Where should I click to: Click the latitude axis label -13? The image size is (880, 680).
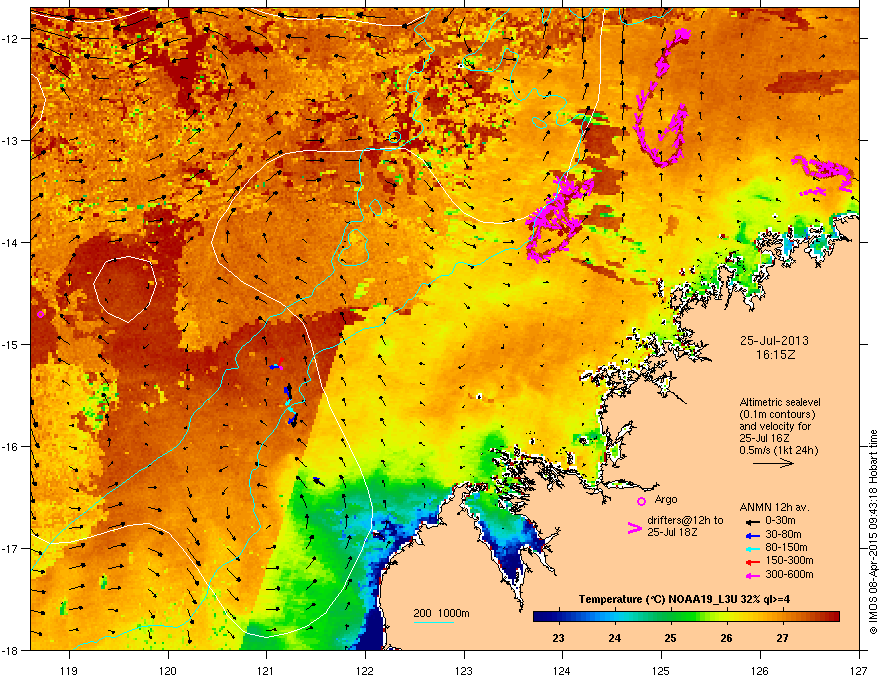(x=10, y=140)
